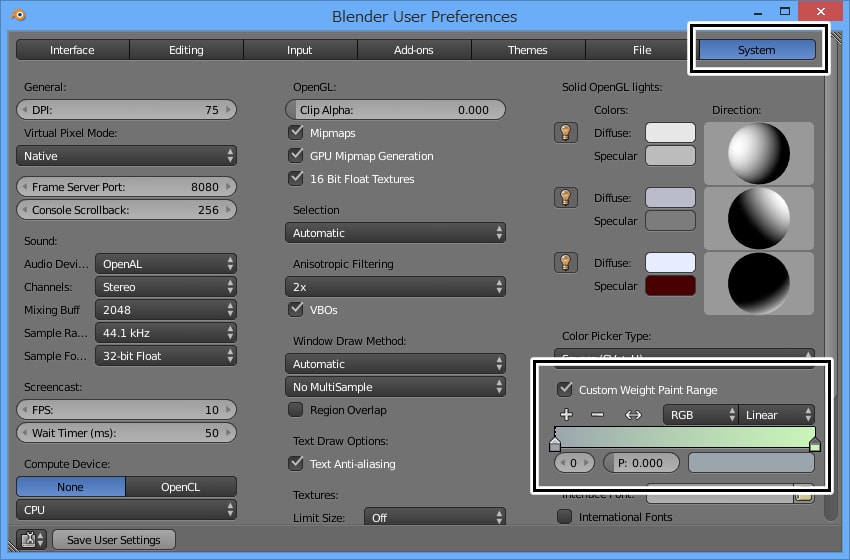Toggle the second solid OpenGL light bulb
The width and height of the screenshot is (850, 560).
pyautogui.click(x=565, y=198)
